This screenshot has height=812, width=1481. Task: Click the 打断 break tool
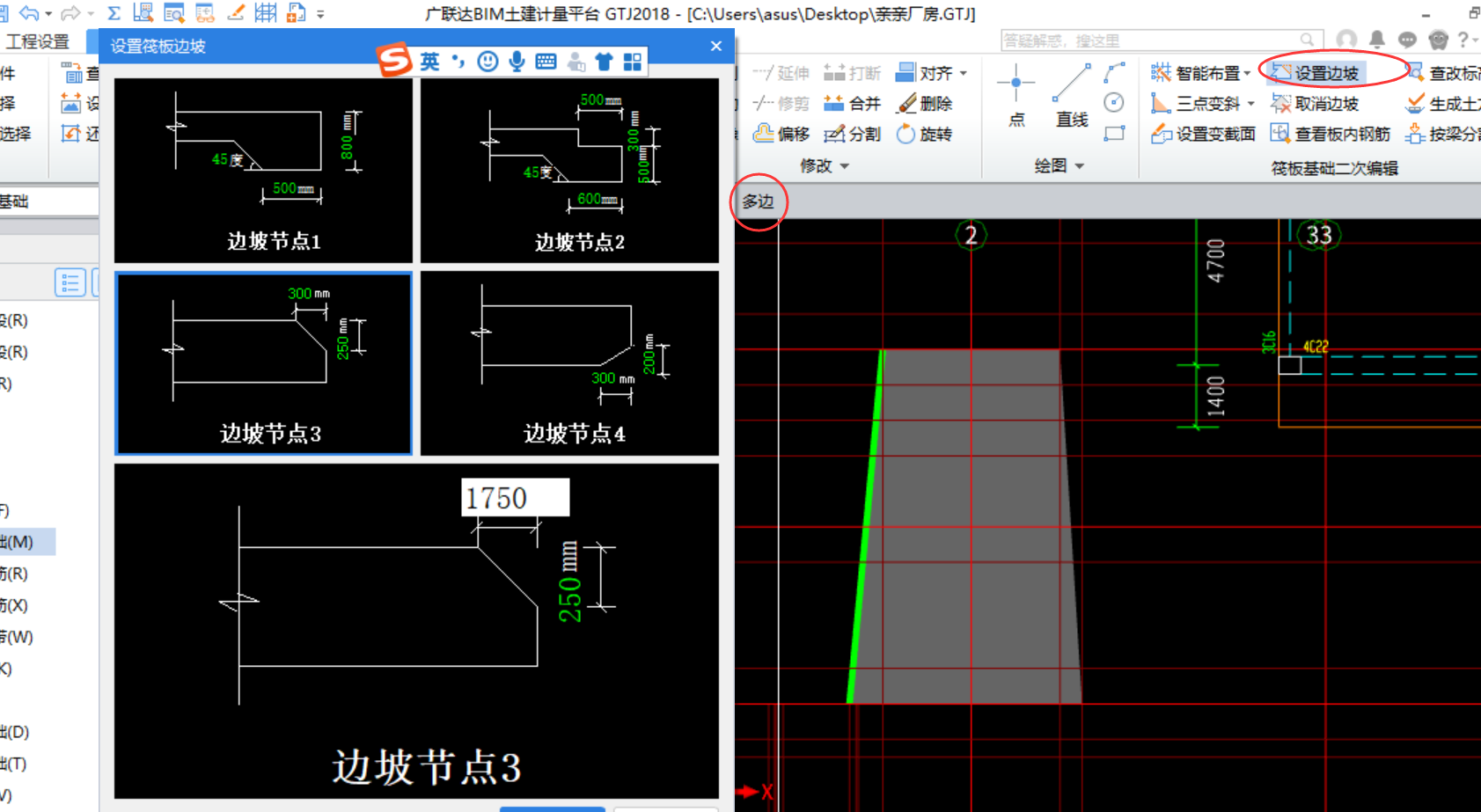[852, 73]
